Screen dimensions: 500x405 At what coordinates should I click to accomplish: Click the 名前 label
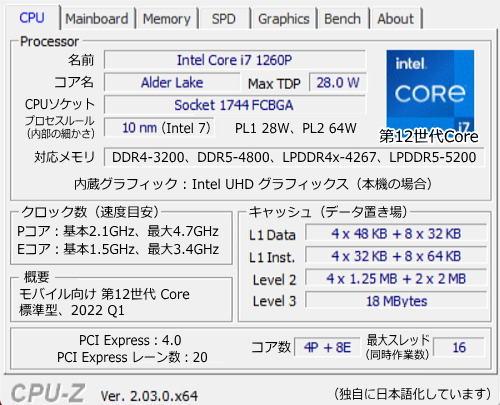click(81, 60)
